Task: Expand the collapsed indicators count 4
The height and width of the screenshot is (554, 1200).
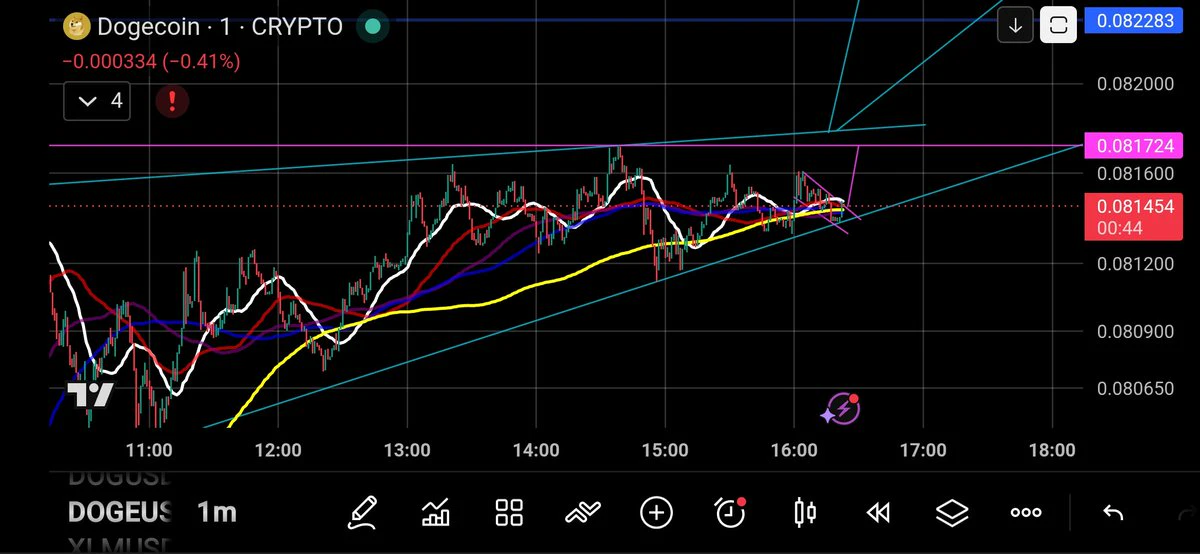Action: click(97, 101)
